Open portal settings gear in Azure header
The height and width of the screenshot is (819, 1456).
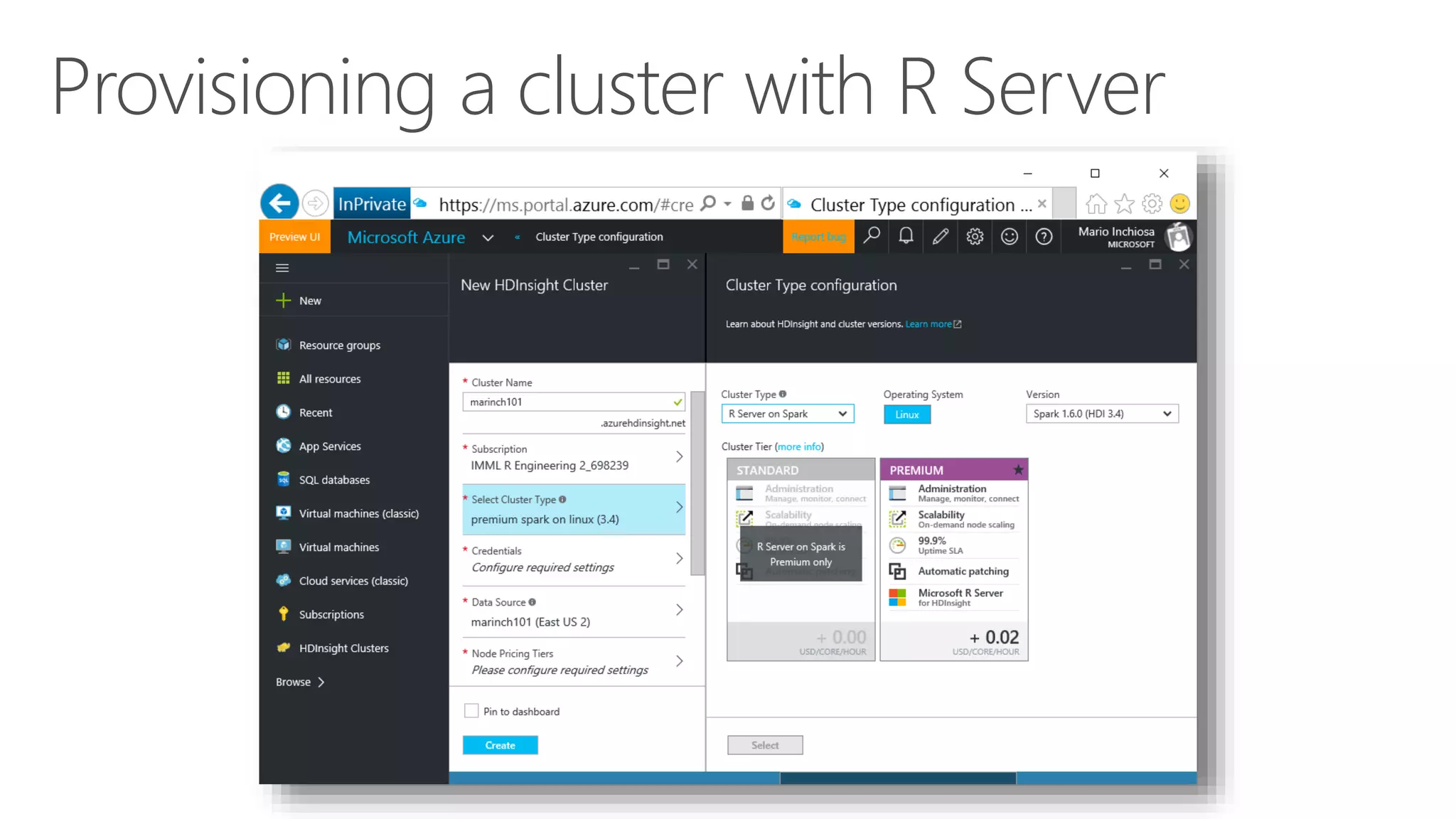[x=975, y=236]
